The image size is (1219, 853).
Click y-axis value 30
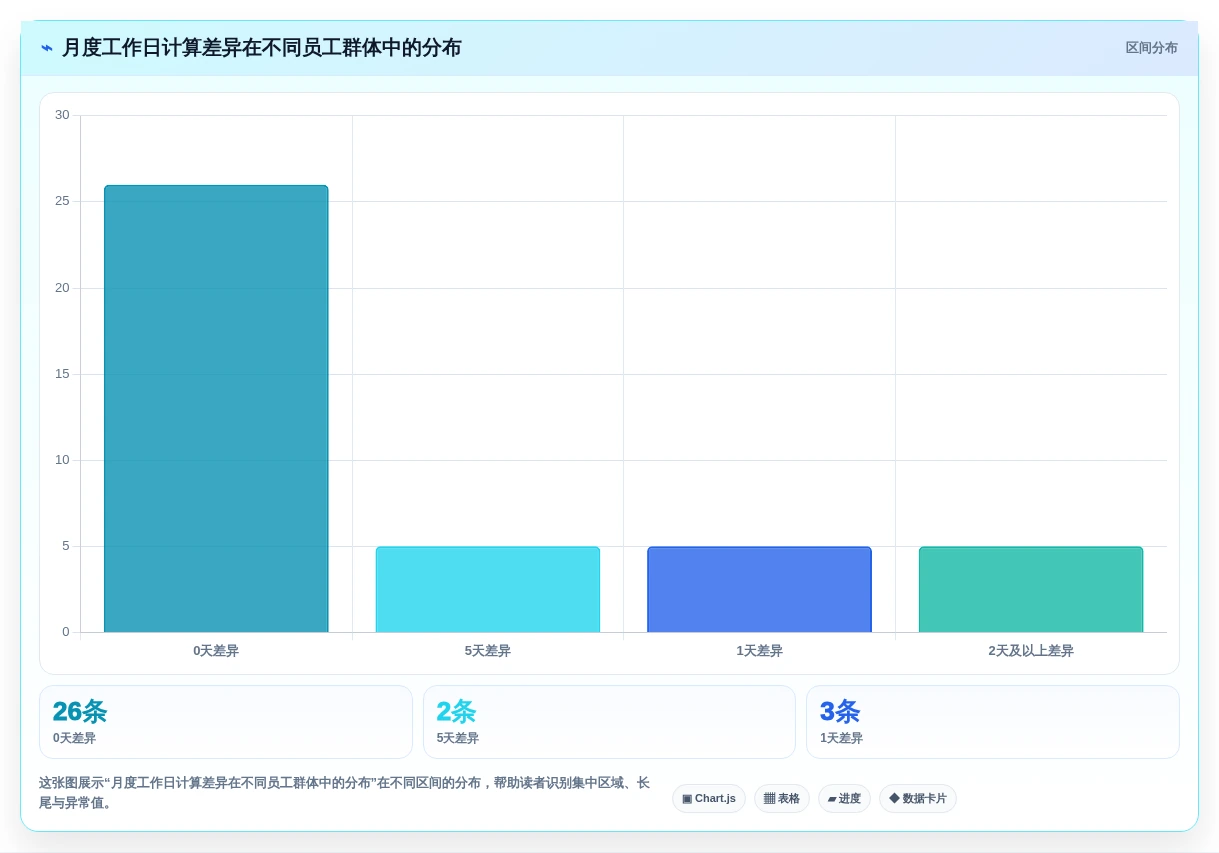point(62,115)
